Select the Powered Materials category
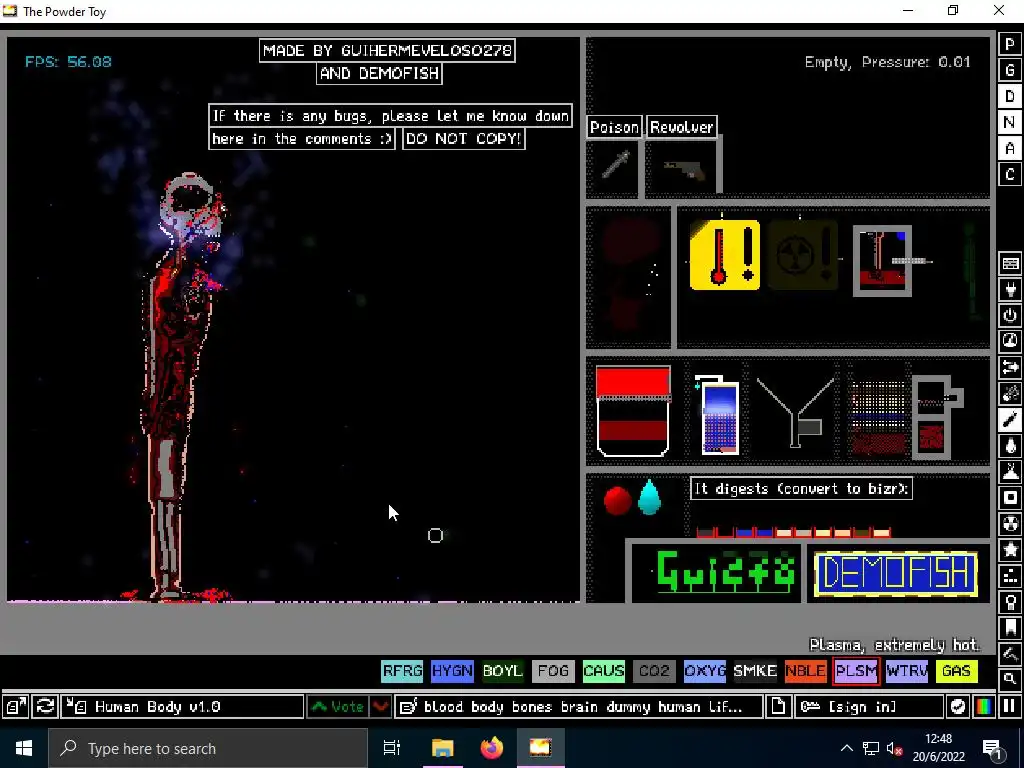1024x768 pixels. point(1010,315)
